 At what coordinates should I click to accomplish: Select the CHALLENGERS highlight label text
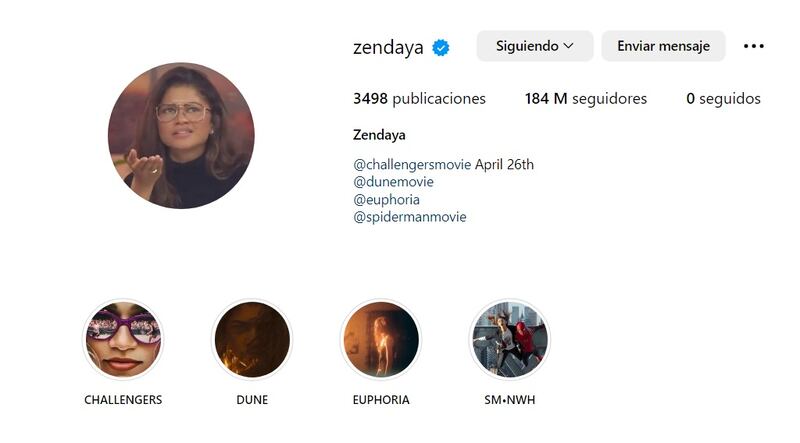pyautogui.click(x=123, y=400)
